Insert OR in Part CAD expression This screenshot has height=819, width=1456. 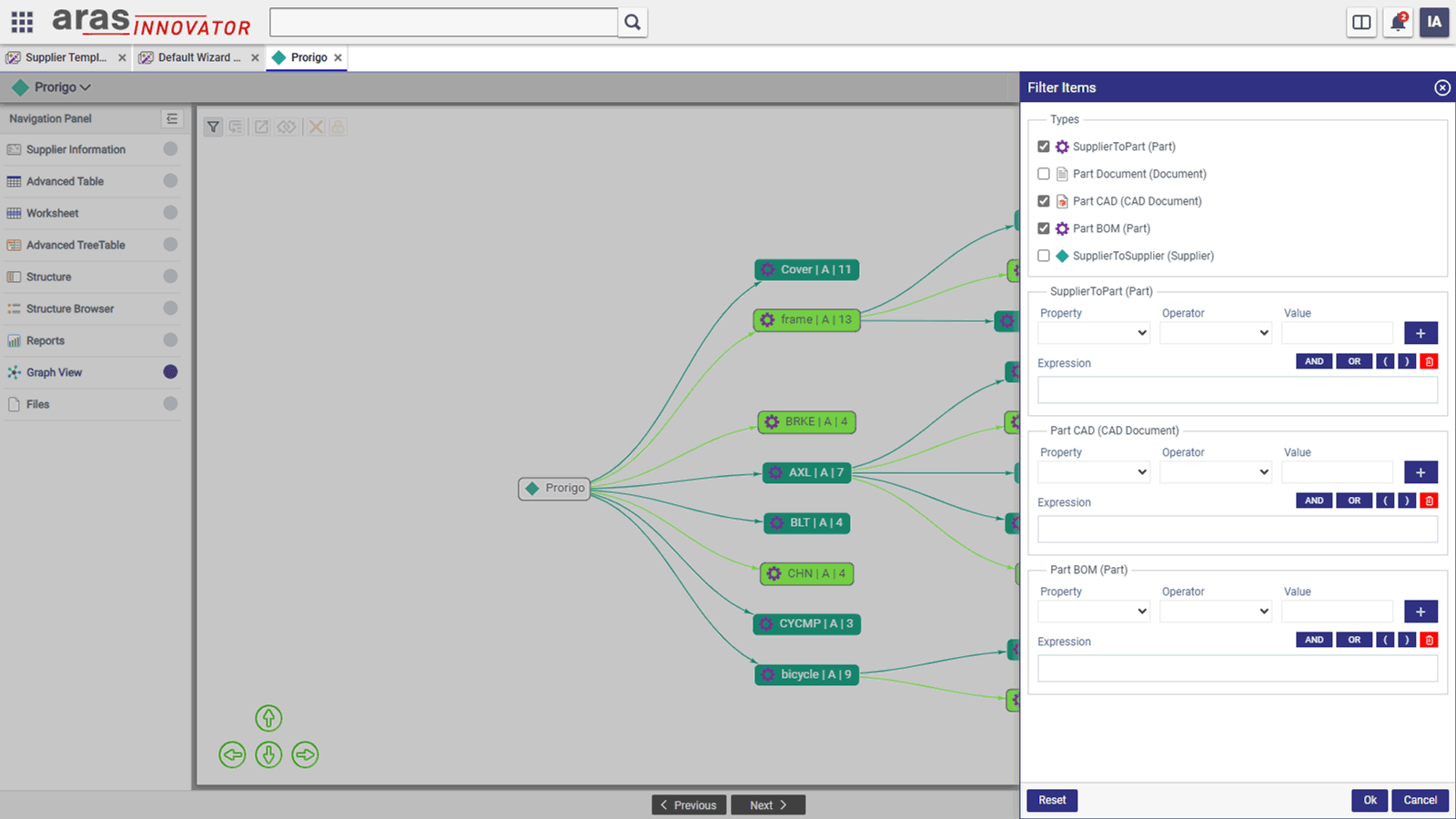[1354, 500]
